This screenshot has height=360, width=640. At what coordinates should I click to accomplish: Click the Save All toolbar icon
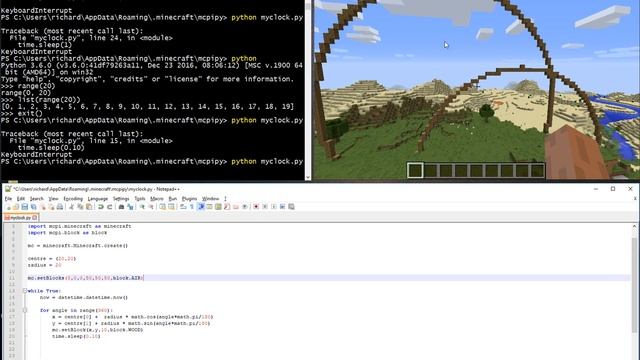point(33,207)
